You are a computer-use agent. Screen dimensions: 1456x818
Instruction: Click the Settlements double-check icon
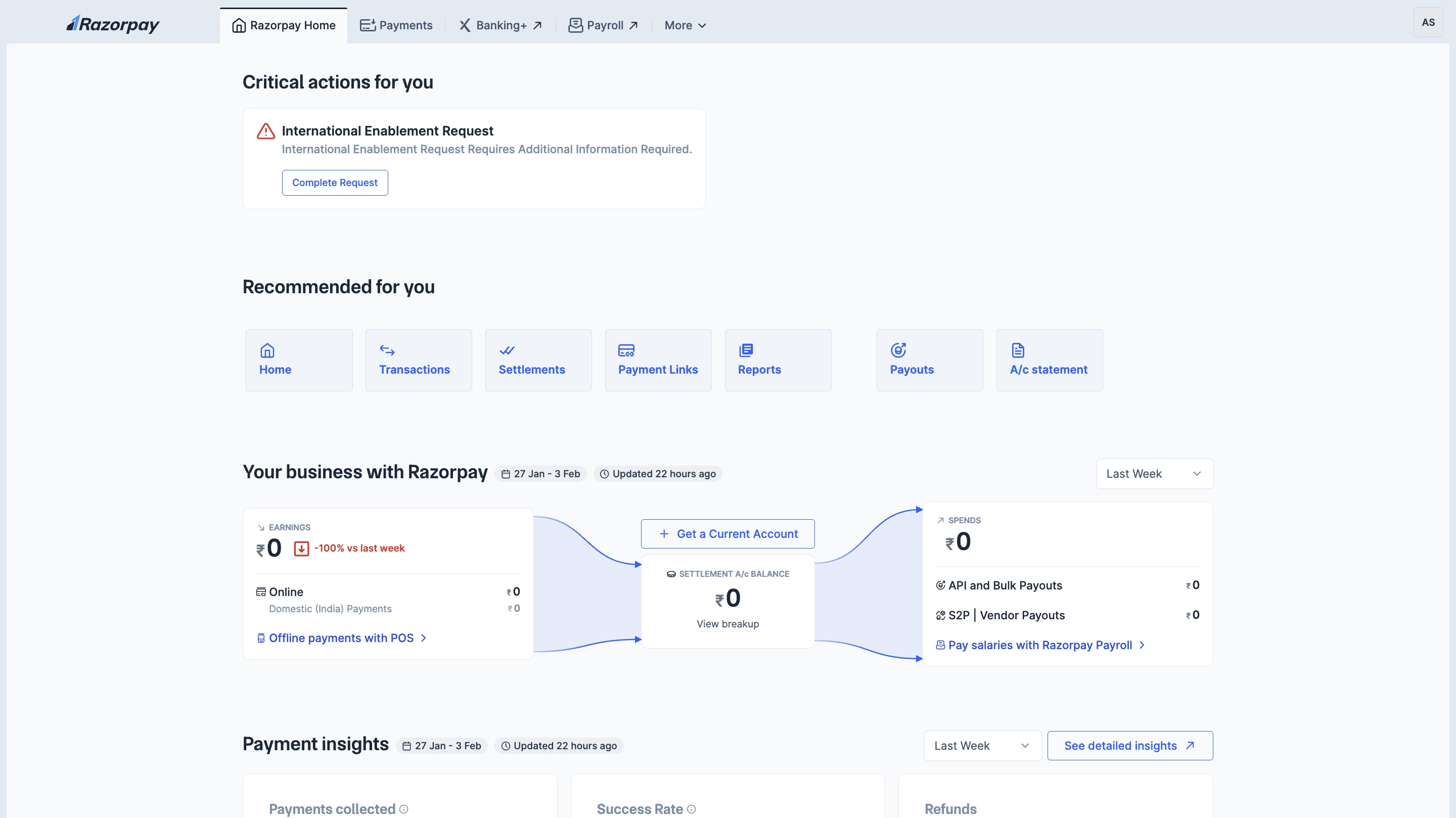[x=507, y=350]
